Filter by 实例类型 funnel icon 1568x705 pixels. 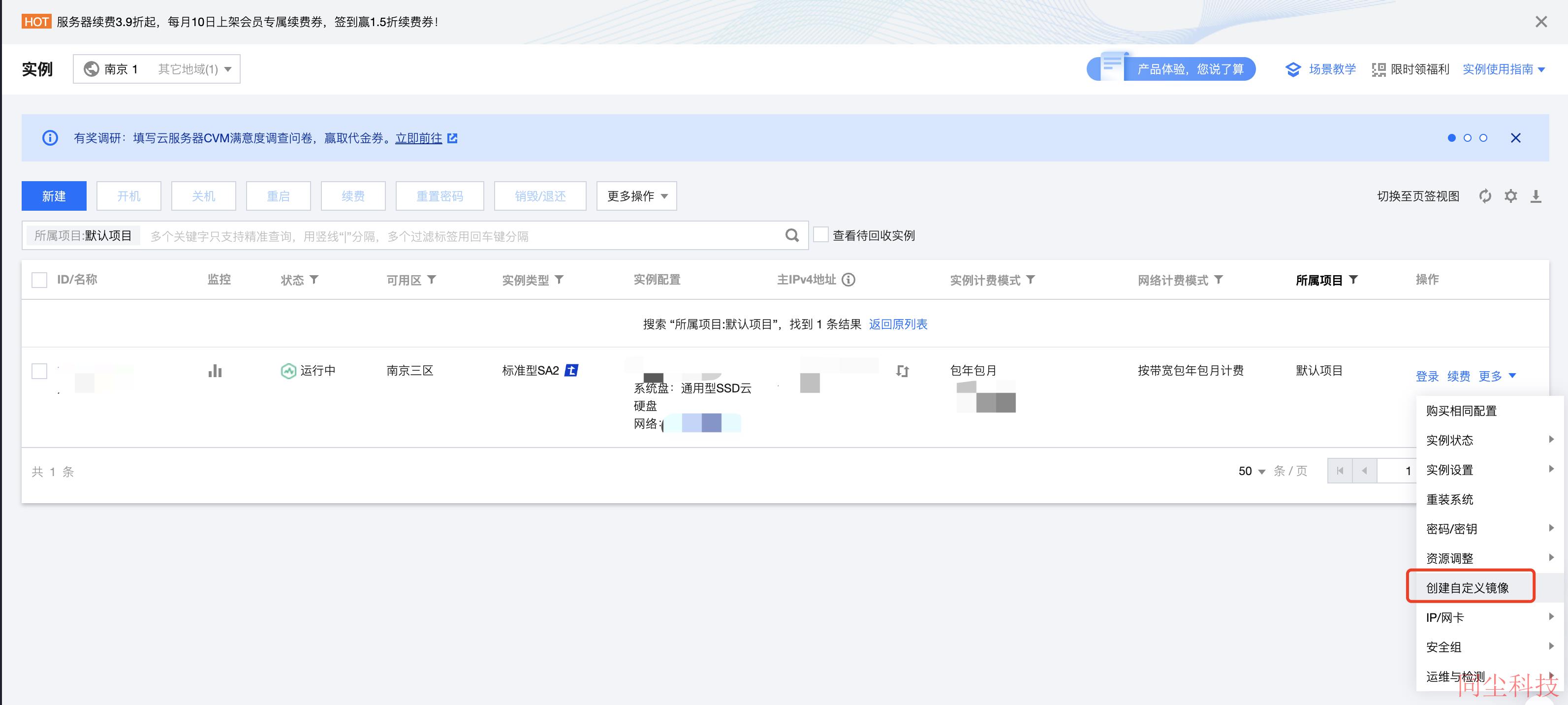(x=559, y=280)
